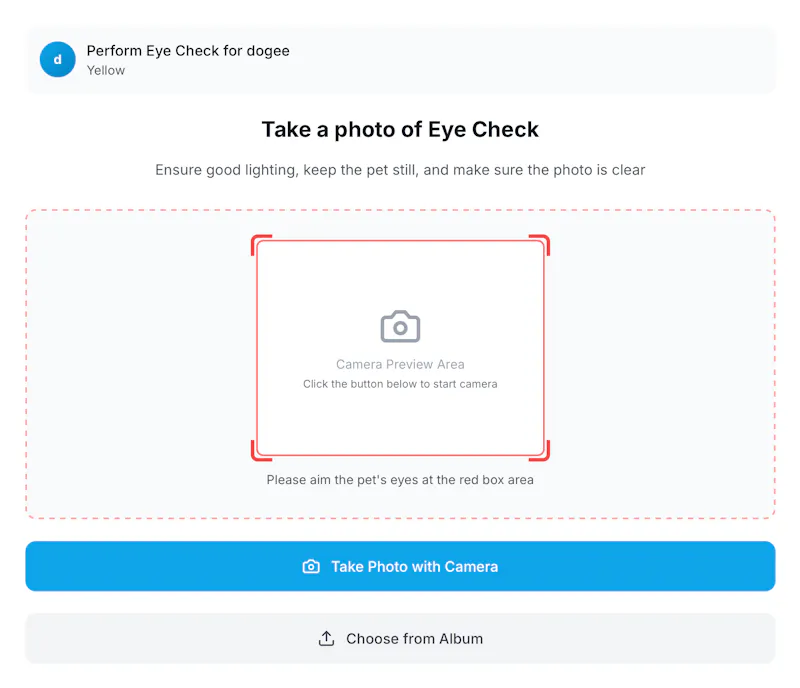
Task: Click the gray camera icon in preview
Action: click(x=400, y=327)
